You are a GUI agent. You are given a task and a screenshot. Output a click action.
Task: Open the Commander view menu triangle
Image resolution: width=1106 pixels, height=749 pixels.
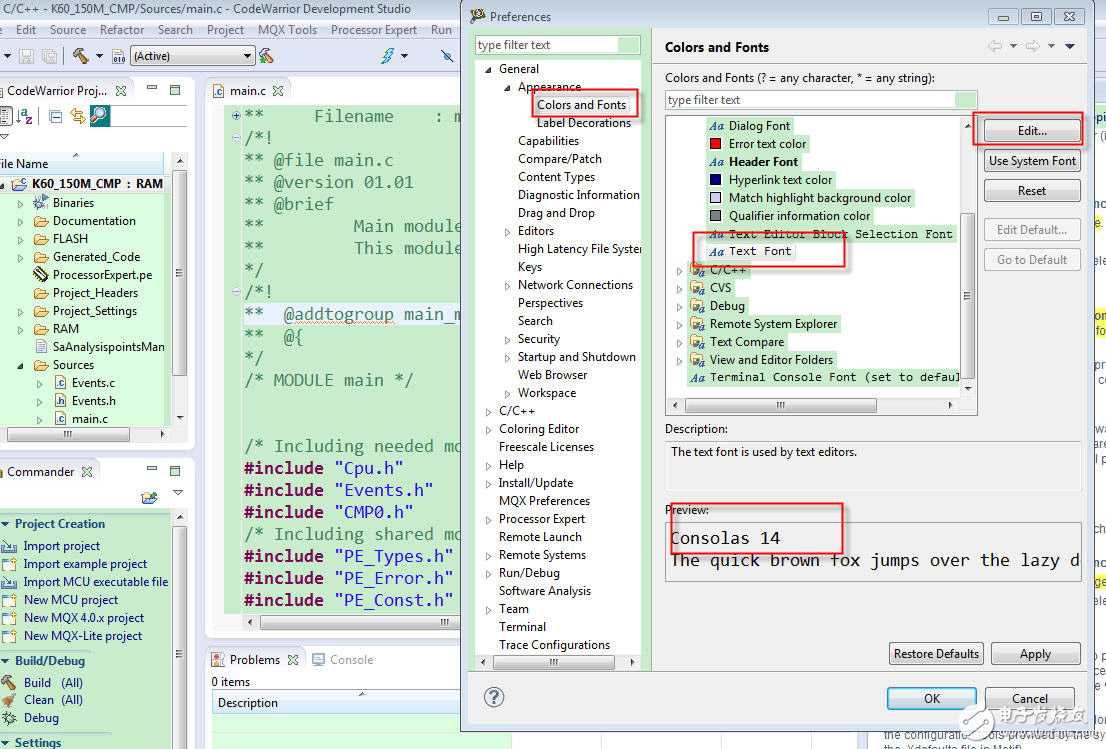pos(177,493)
